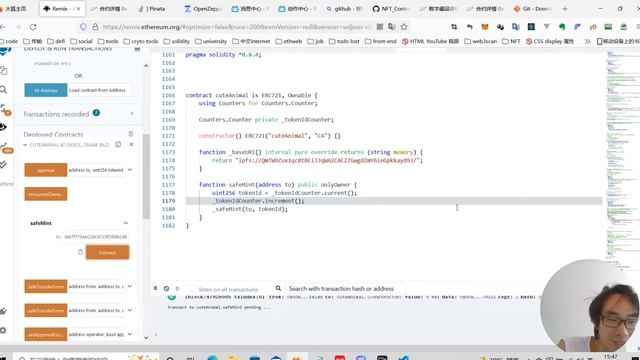Click the undo arrow toolbar icon

tap(469, 27)
